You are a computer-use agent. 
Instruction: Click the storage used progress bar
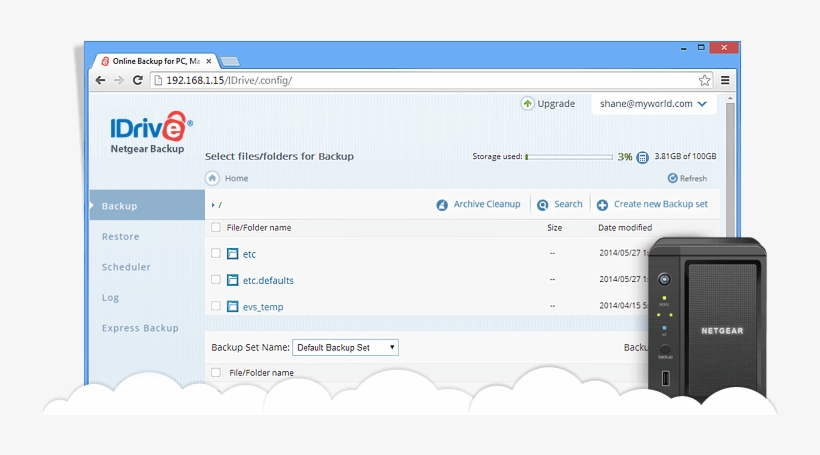tap(569, 157)
